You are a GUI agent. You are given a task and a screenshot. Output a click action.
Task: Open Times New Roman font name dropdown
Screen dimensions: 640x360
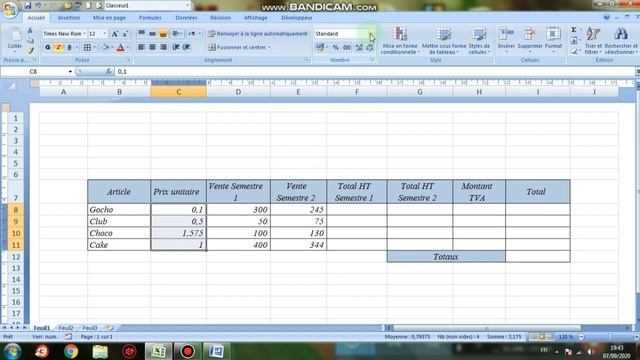(x=84, y=34)
